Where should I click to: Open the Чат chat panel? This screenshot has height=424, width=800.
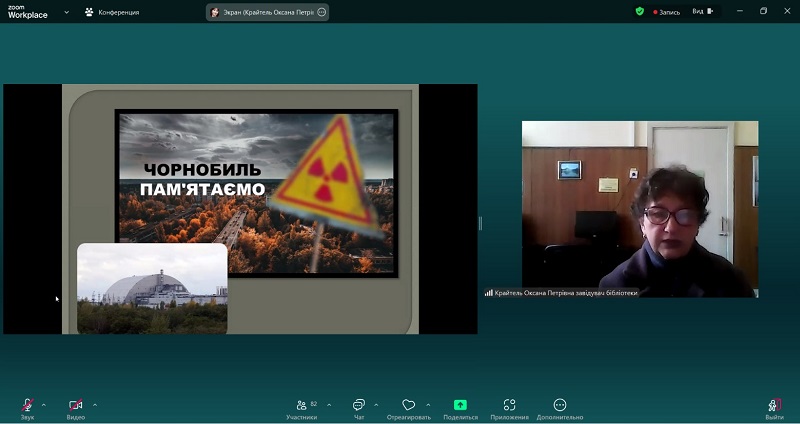[359, 405]
